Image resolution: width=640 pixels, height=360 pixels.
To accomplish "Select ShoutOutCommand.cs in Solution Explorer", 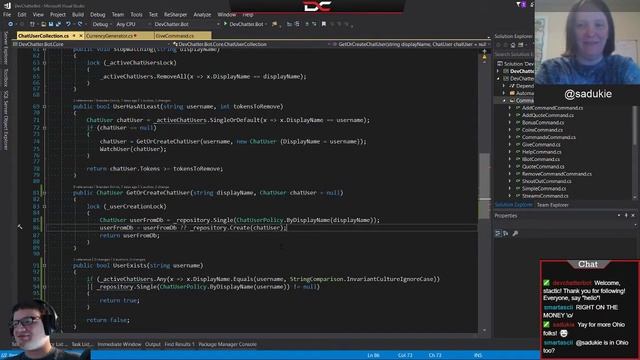I will 547,181.
